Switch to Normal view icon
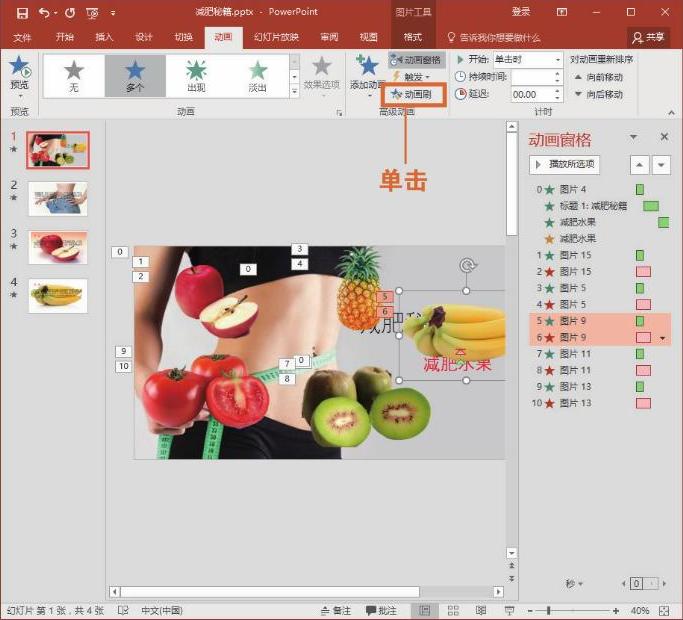 [424, 610]
